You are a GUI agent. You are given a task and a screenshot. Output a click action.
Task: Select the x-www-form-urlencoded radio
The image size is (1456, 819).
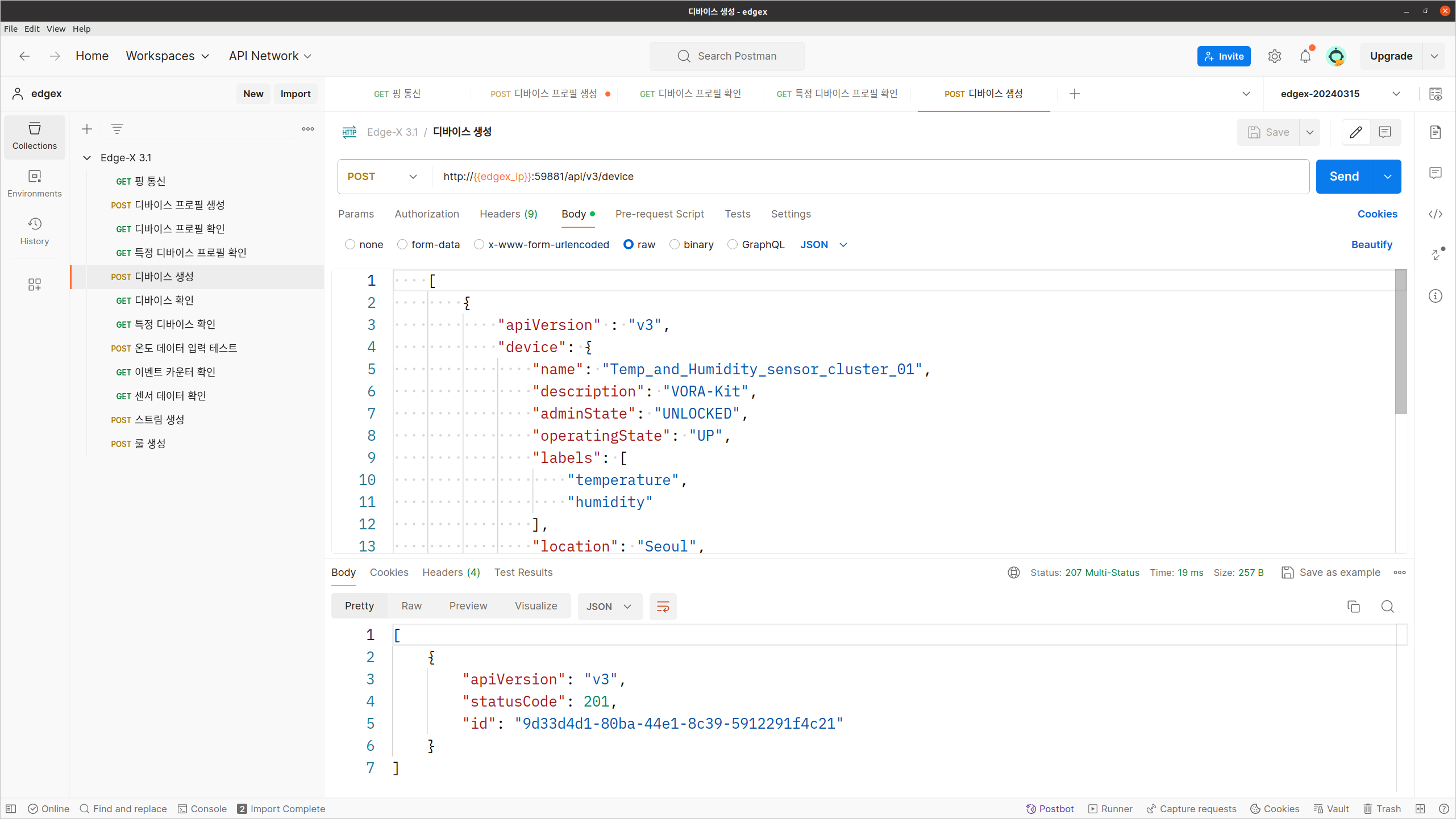coord(479,244)
